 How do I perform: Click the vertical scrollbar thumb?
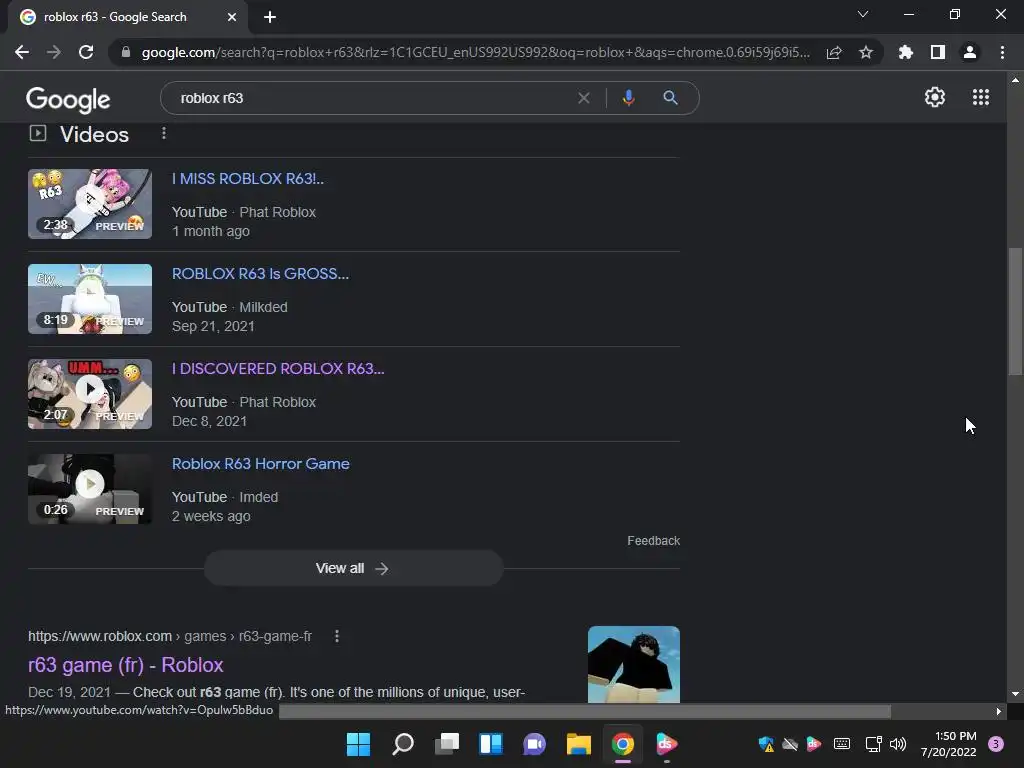click(x=1015, y=311)
